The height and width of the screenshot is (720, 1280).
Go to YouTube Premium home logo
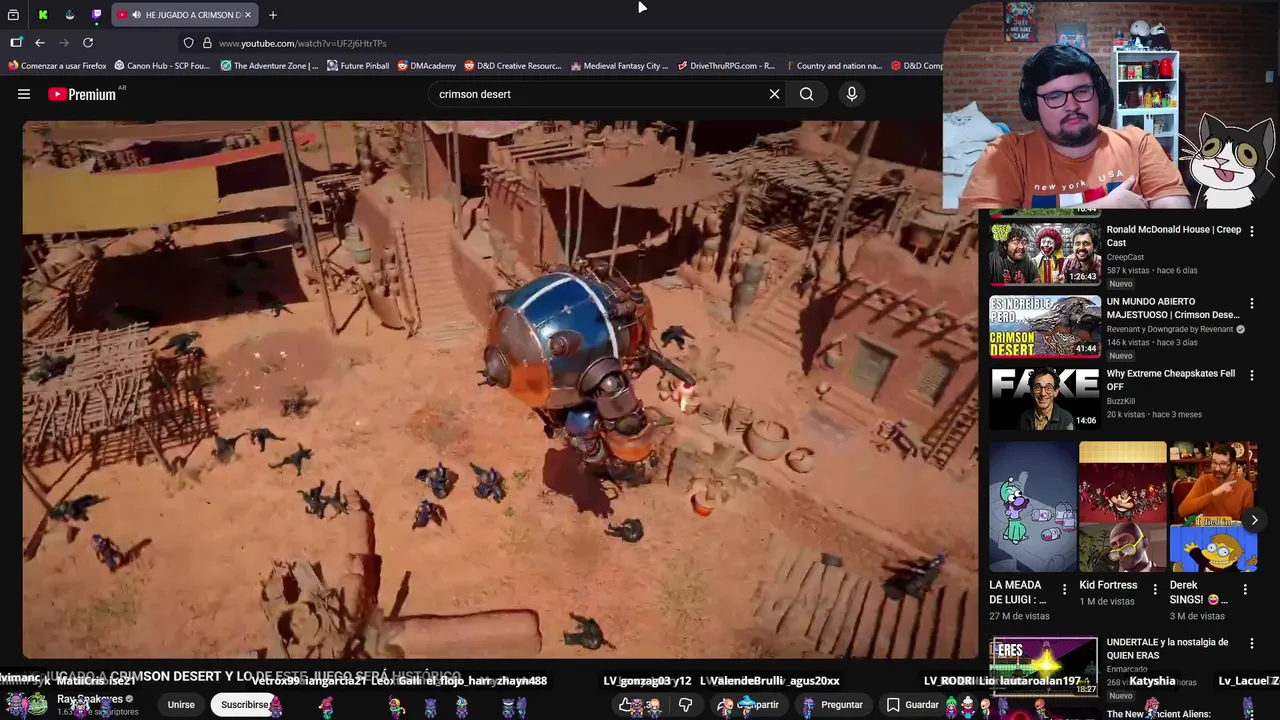[84, 94]
